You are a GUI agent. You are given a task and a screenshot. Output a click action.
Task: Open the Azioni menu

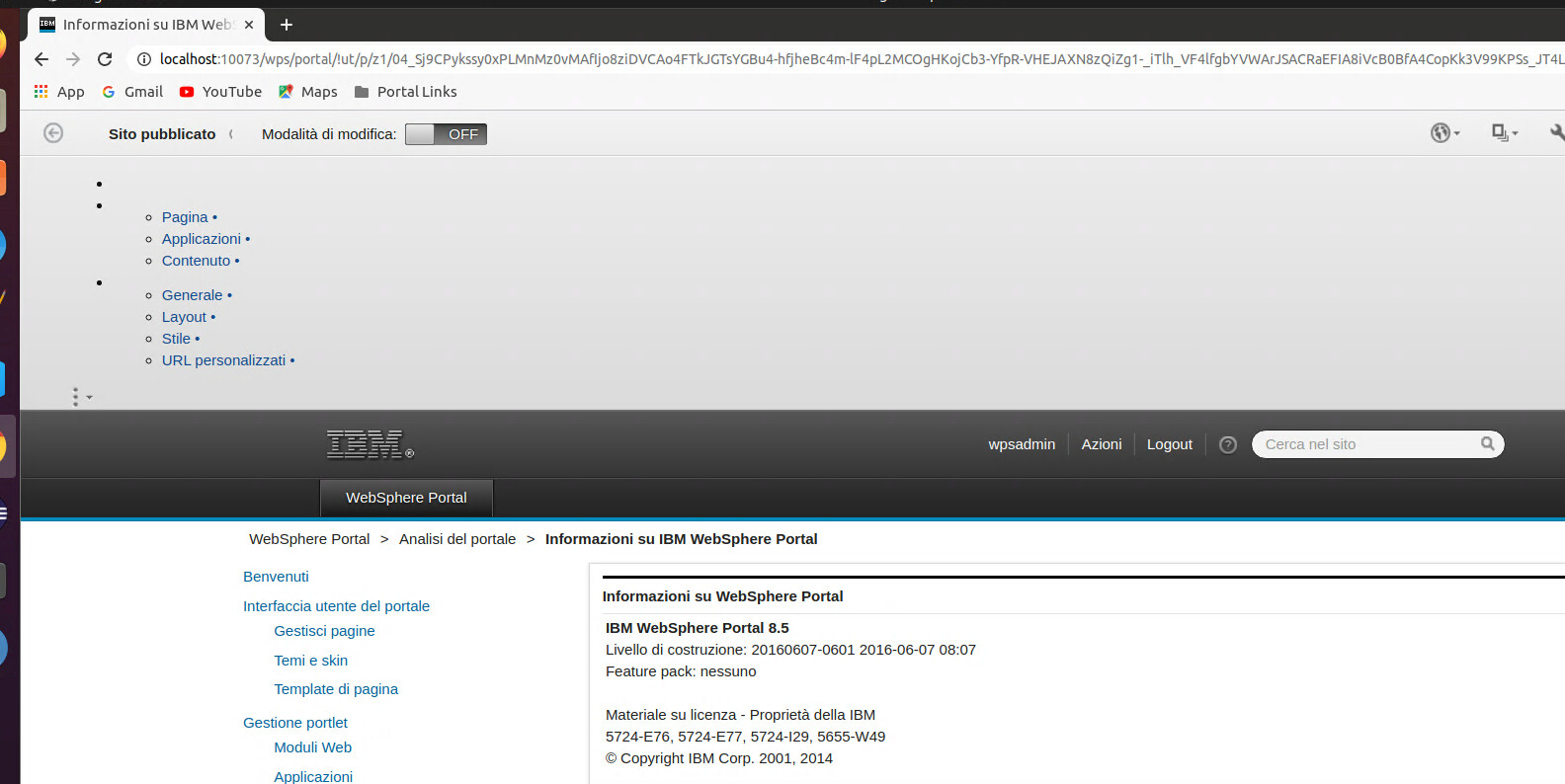click(1102, 444)
